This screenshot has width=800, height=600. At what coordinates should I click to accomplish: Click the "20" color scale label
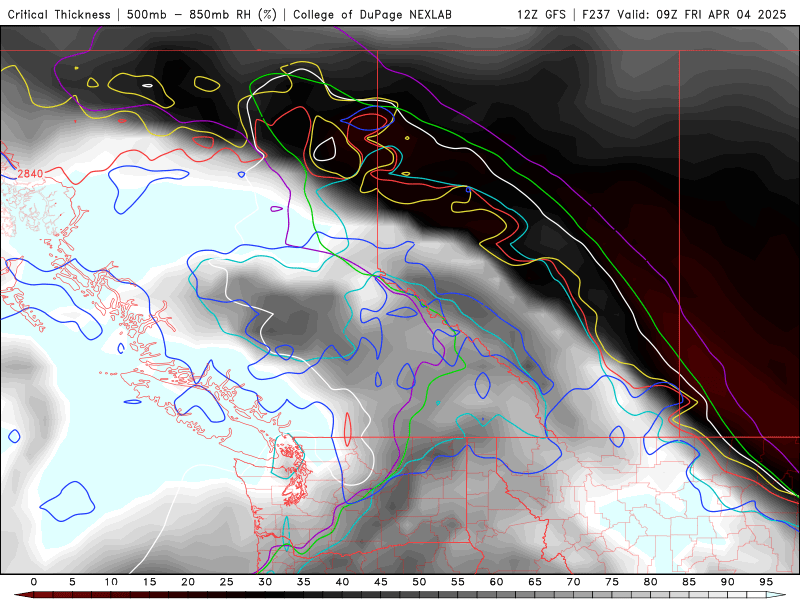188,582
